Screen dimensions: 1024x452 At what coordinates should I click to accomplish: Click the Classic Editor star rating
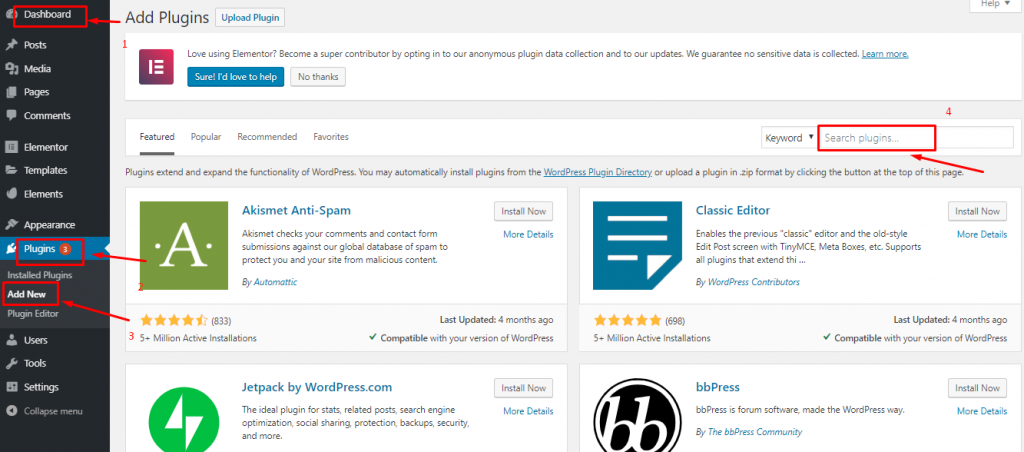click(628, 321)
